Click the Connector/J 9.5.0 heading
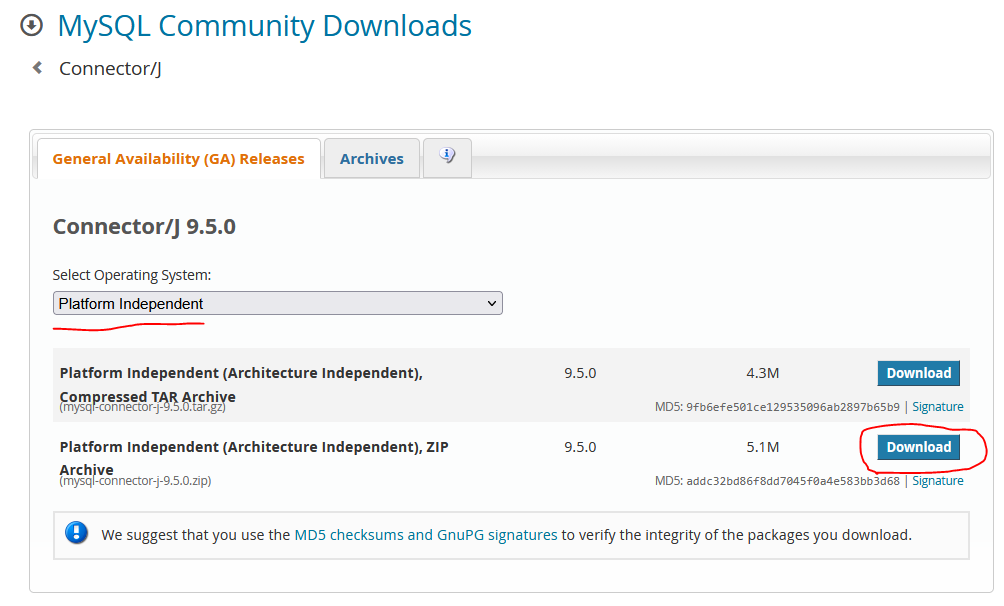 [144, 227]
